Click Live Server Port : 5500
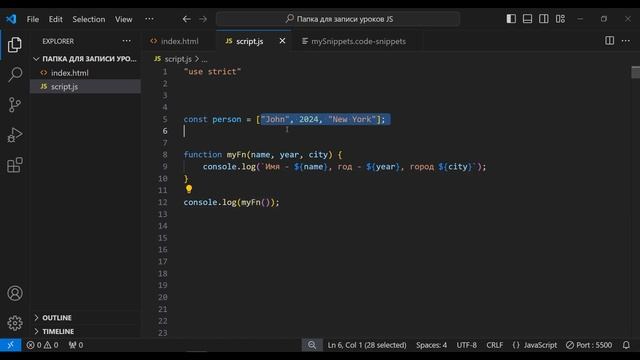The image size is (640, 360). coord(589,345)
